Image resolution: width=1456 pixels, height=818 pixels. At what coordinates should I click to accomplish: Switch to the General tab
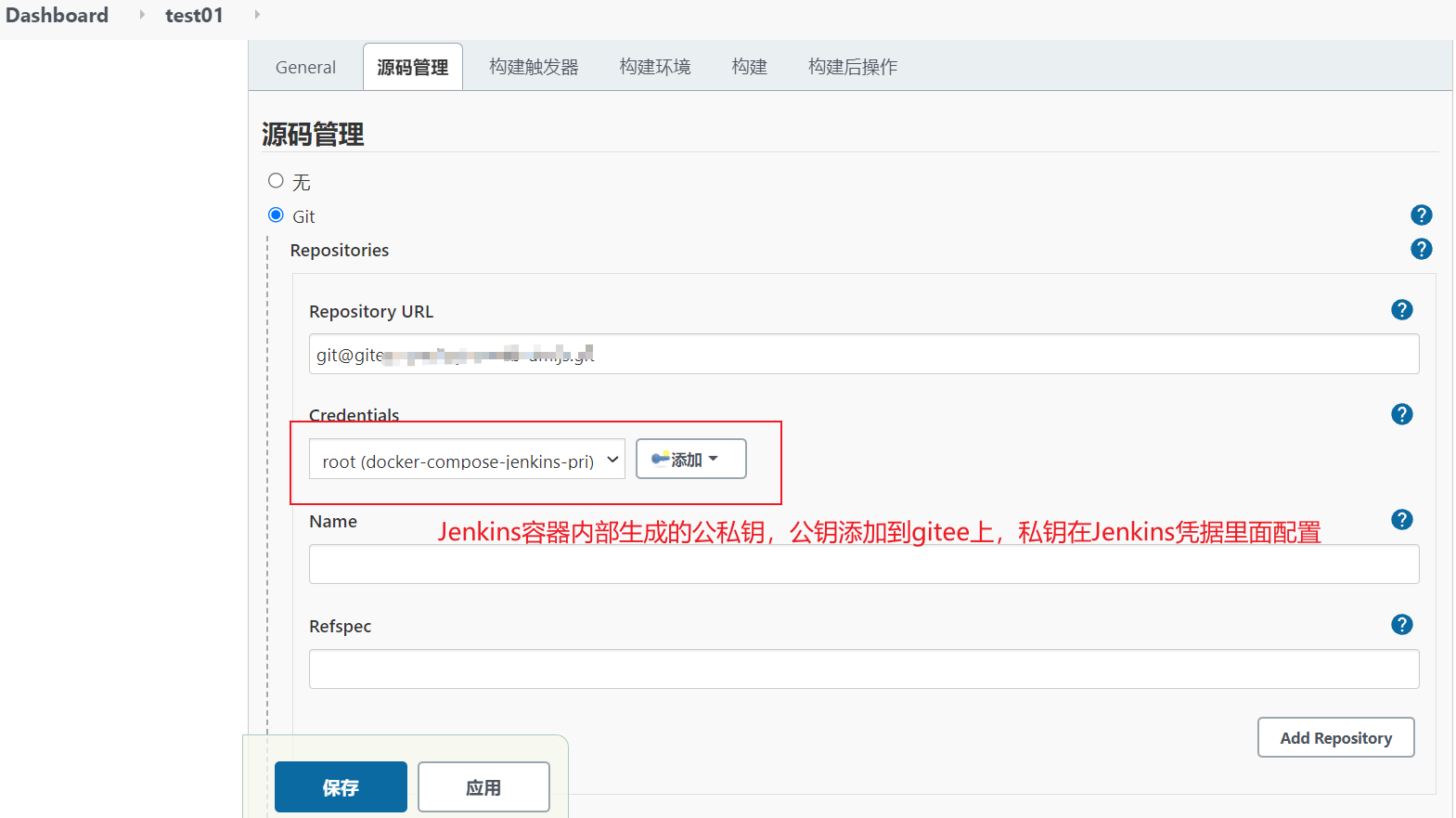click(x=305, y=67)
